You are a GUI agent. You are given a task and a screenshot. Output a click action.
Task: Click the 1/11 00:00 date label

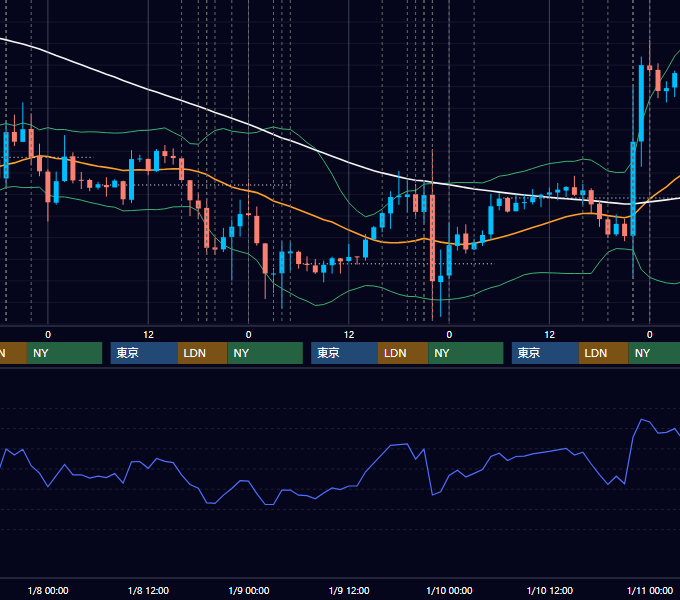pos(650,590)
